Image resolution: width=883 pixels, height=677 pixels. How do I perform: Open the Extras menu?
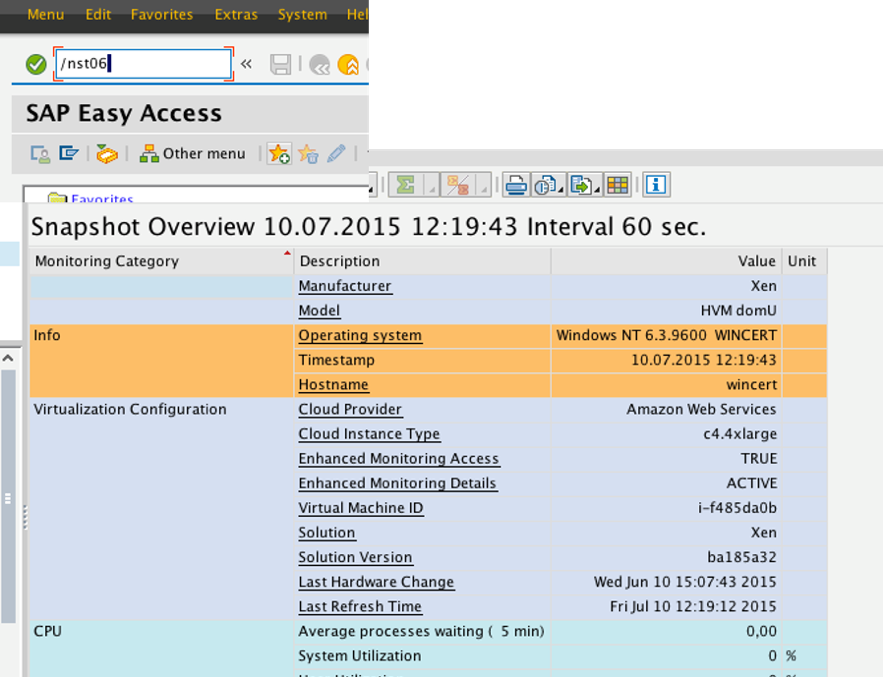pos(236,14)
